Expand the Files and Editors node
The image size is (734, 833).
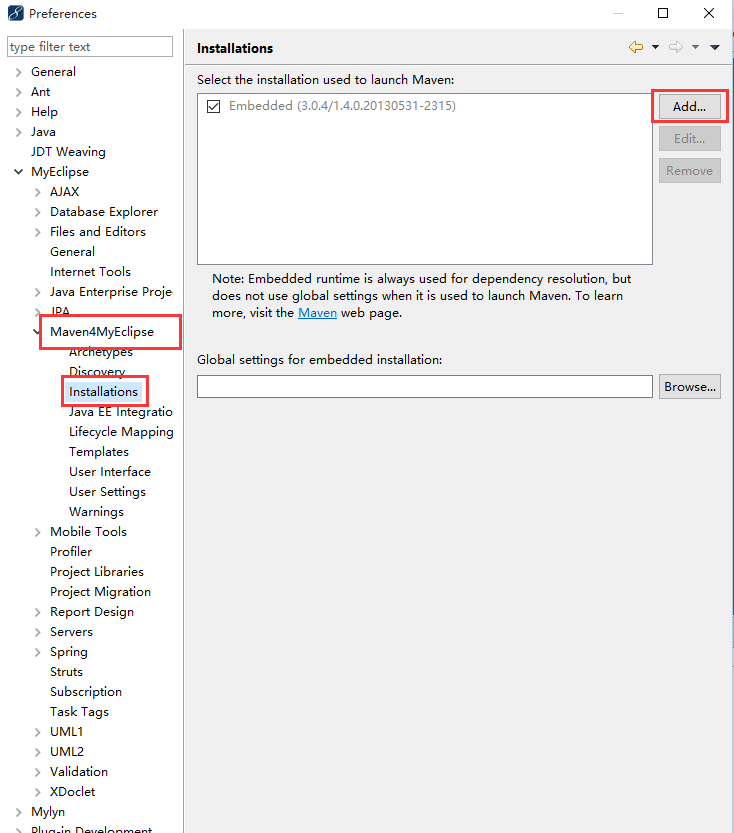tap(38, 232)
